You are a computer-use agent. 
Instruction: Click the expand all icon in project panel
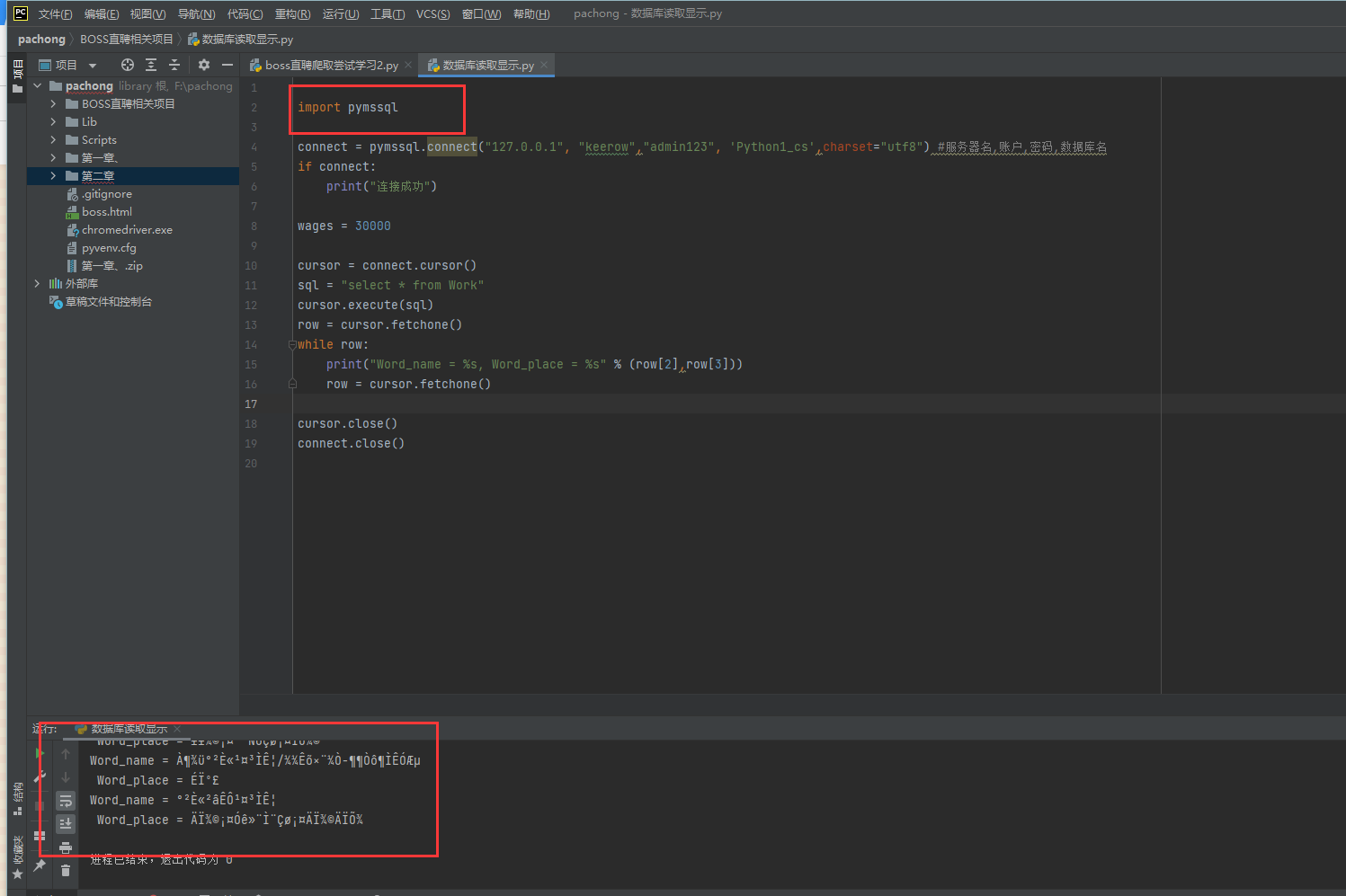[x=151, y=65]
